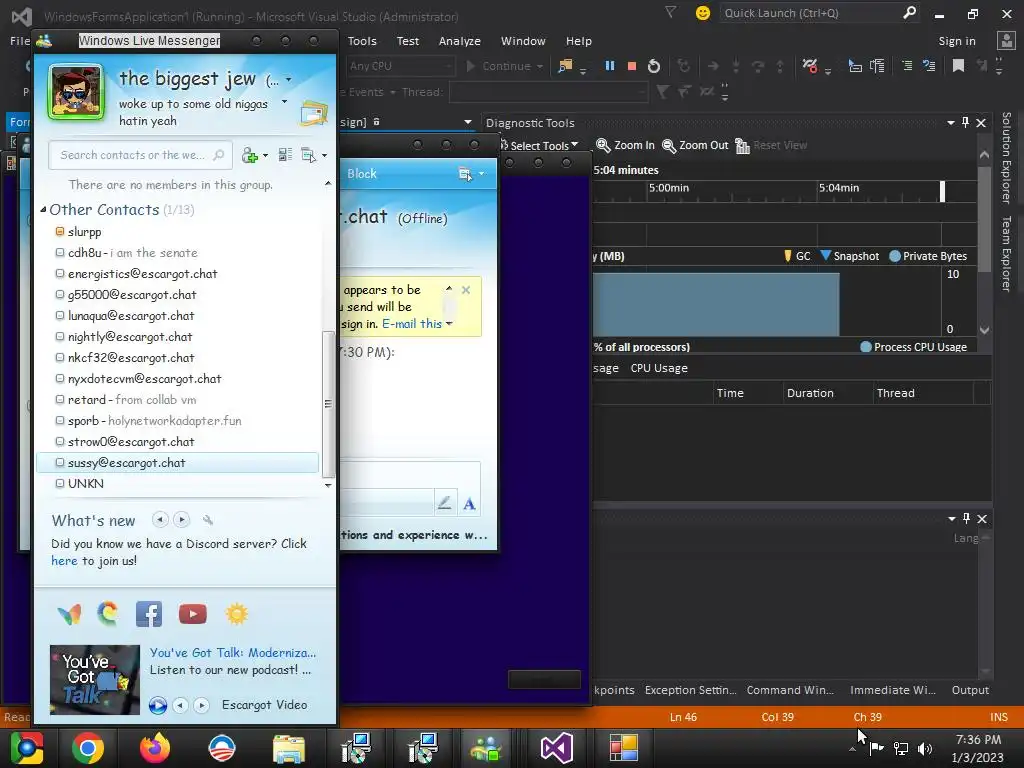This screenshot has width=1024, height=768.
Task: Open File Explorer folder from the taskbar
Action: (x=289, y=748)
